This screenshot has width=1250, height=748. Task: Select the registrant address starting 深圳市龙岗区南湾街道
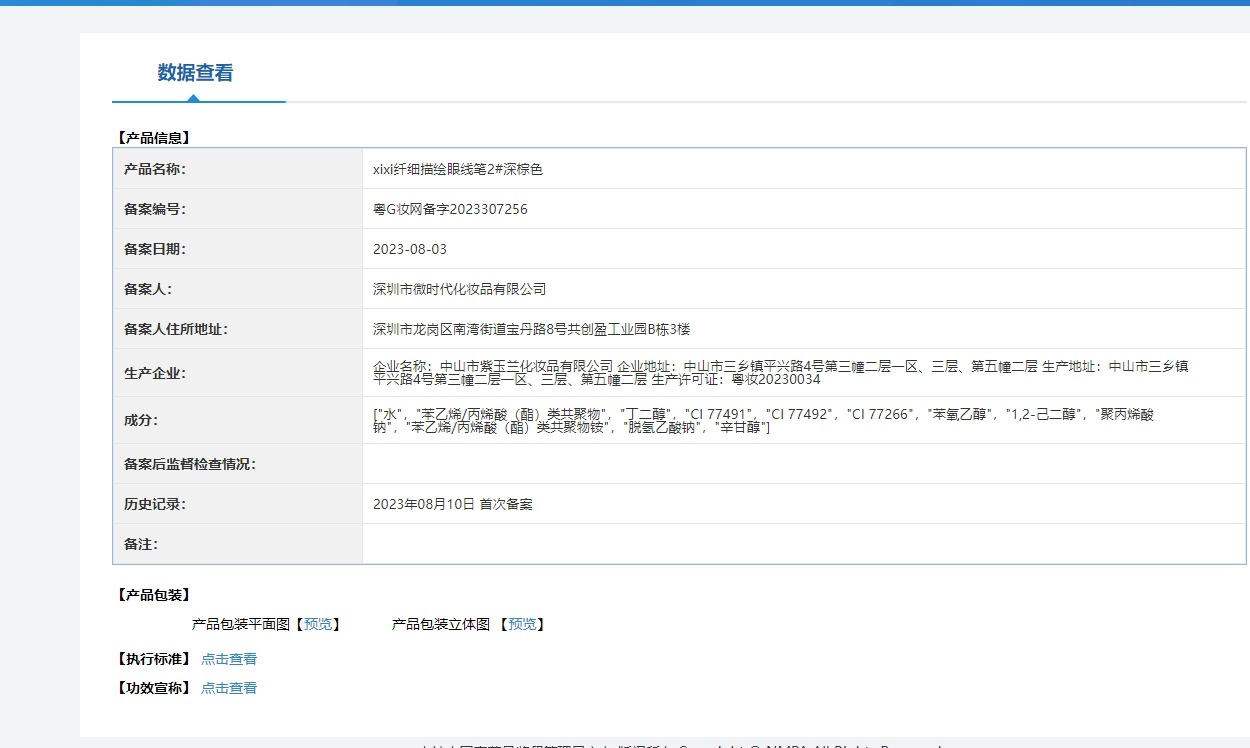pos(532,329)
